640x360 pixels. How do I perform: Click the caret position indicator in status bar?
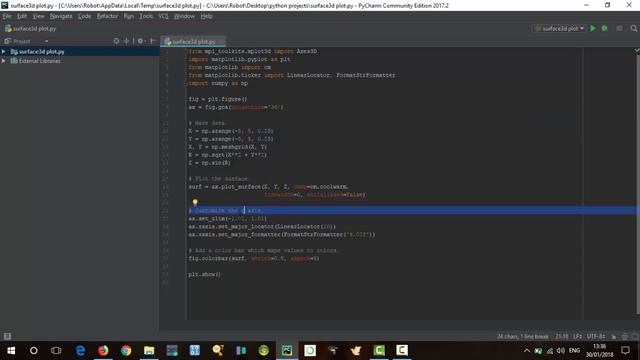562,336
